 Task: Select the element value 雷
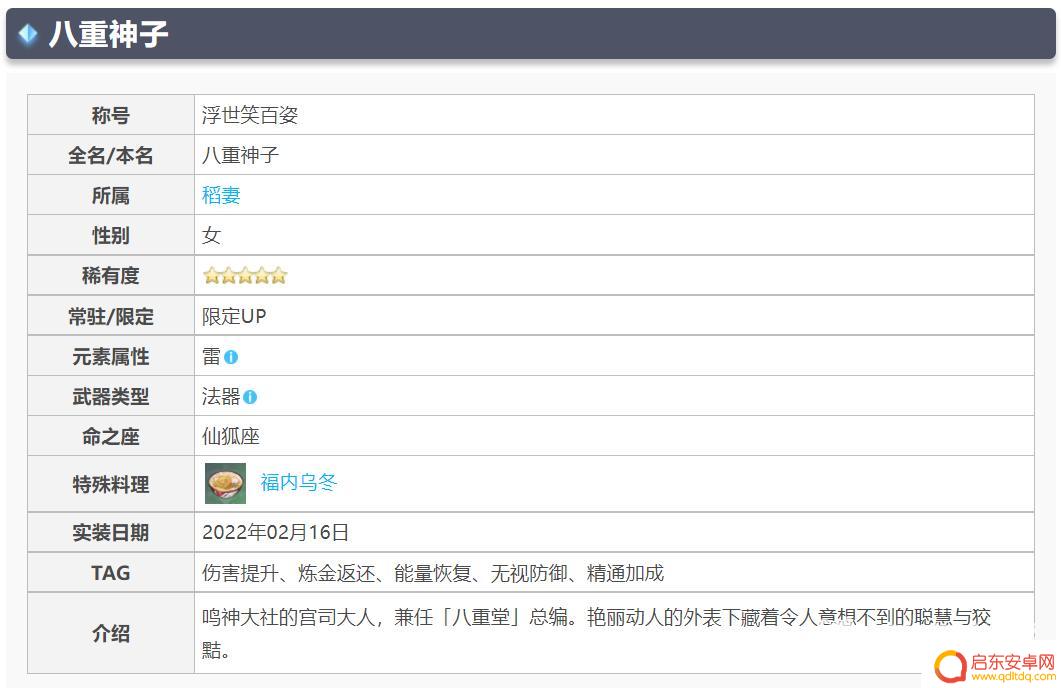[x=211, y=356]
